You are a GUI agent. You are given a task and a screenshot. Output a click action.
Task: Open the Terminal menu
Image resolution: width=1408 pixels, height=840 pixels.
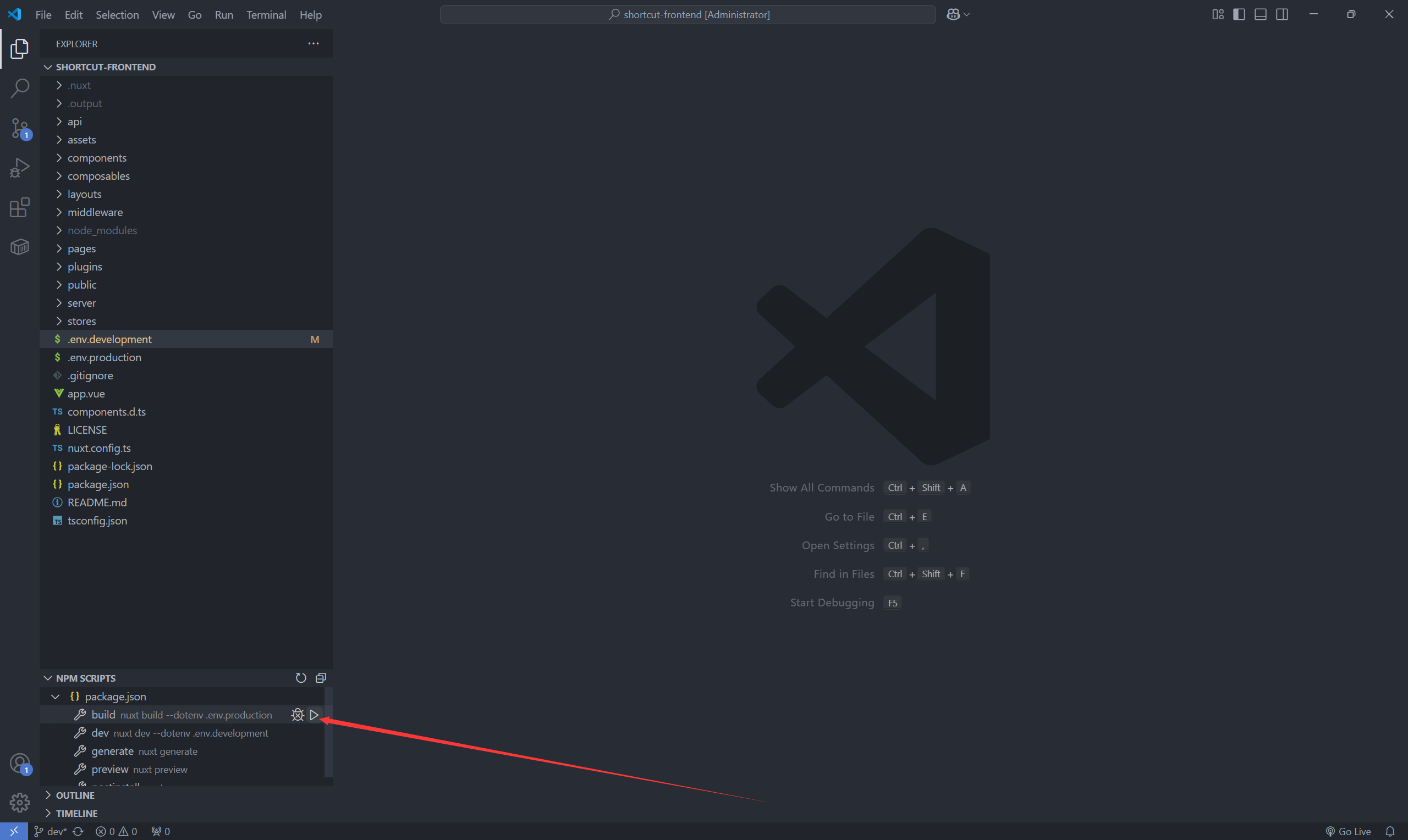(266, 15)
